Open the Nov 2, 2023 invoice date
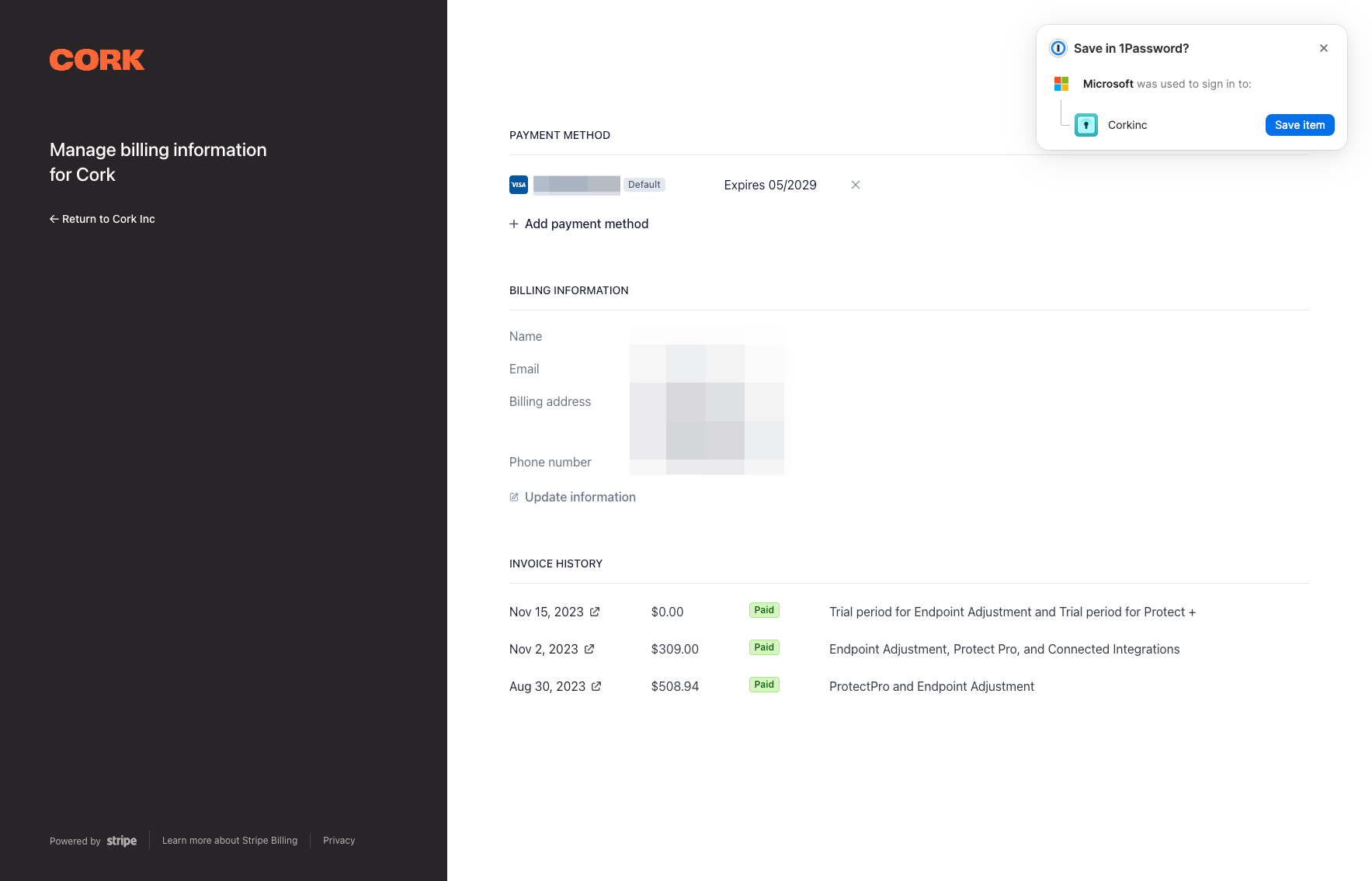Viewport: 1372px width, 881px height. click(544, 649)
